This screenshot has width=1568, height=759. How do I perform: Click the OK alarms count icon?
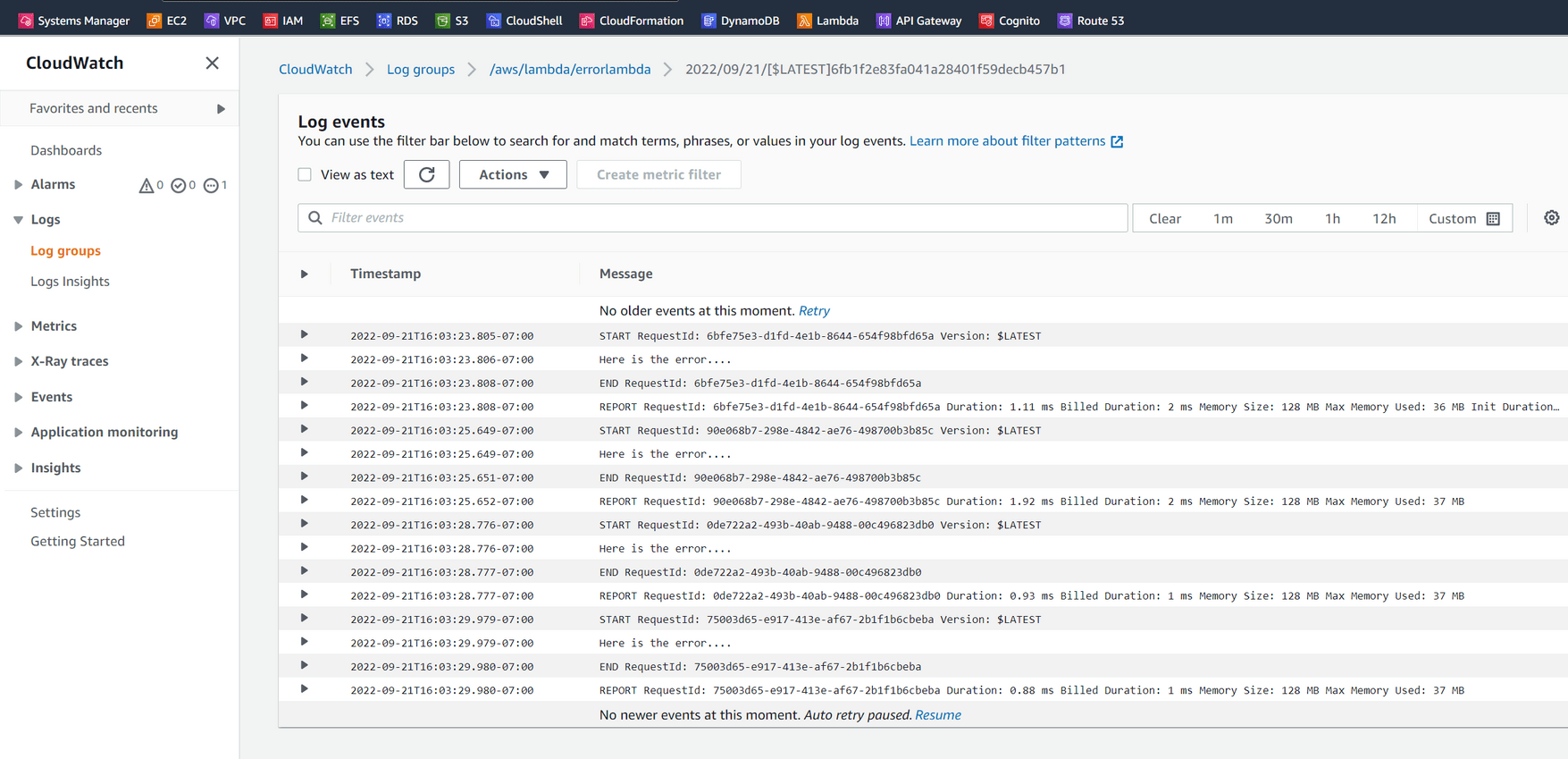[x=179, y=185]
